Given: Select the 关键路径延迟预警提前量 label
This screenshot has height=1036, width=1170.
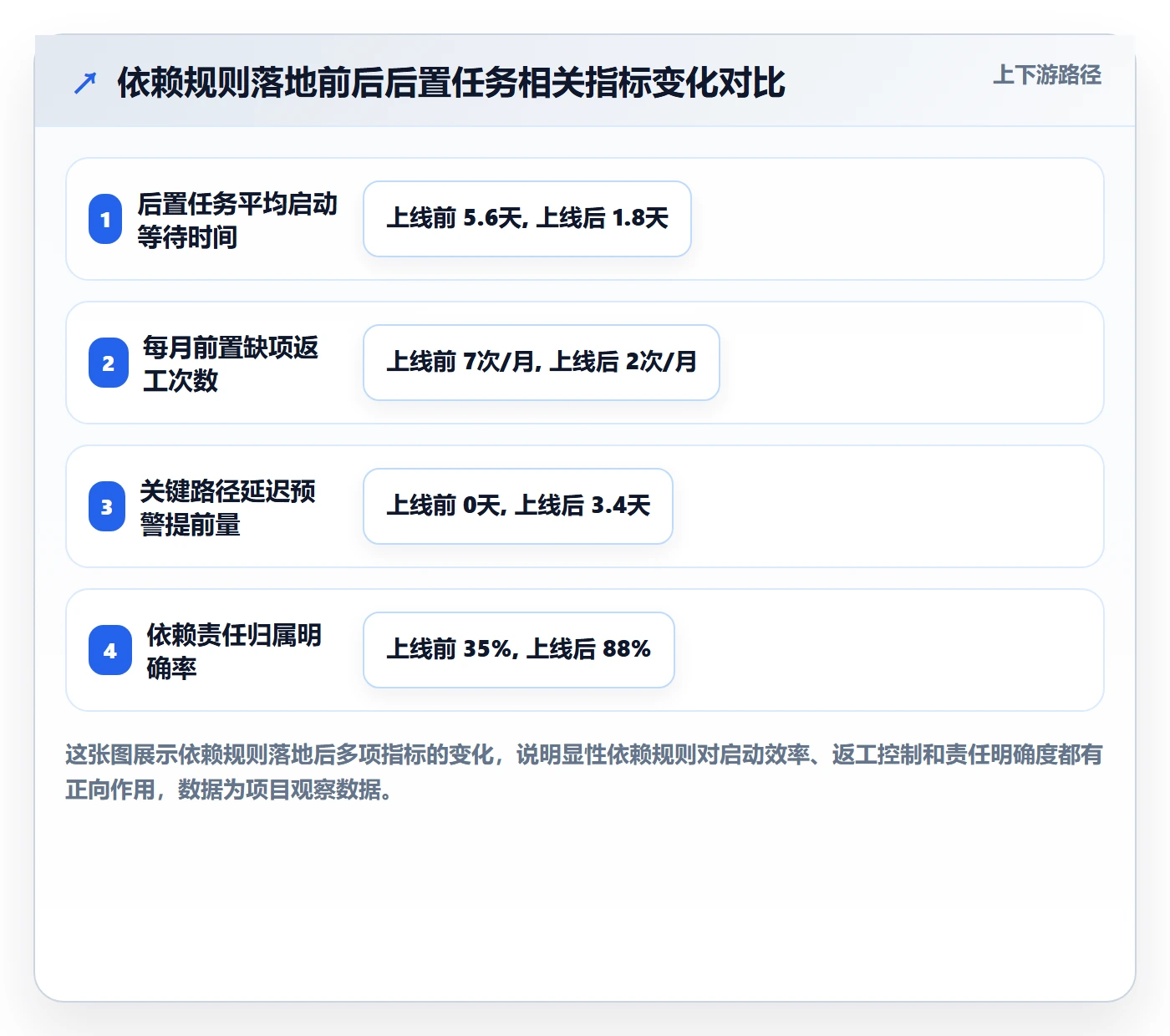Looking at the screenshot, I should pyautogui.click(x=227, y=507).
